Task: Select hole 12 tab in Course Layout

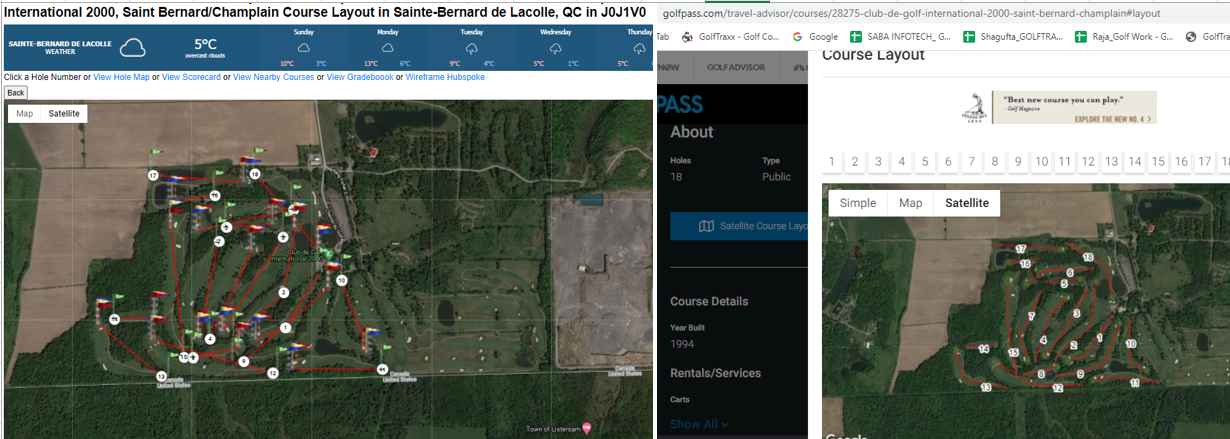Action: [1088, 161]
